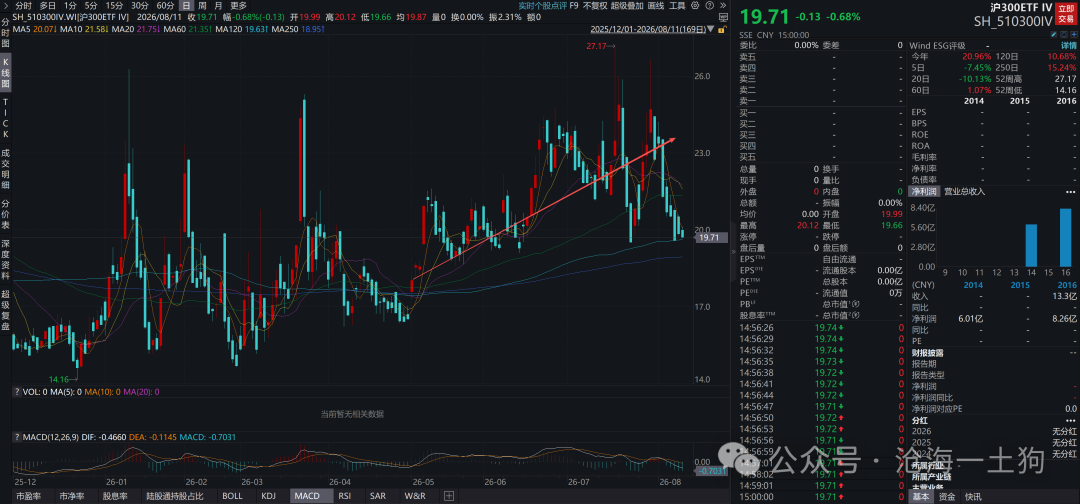1080x504 pixels.
Task: Click the pencil edit icon under stock code
Action: [x=1054, y=34]
